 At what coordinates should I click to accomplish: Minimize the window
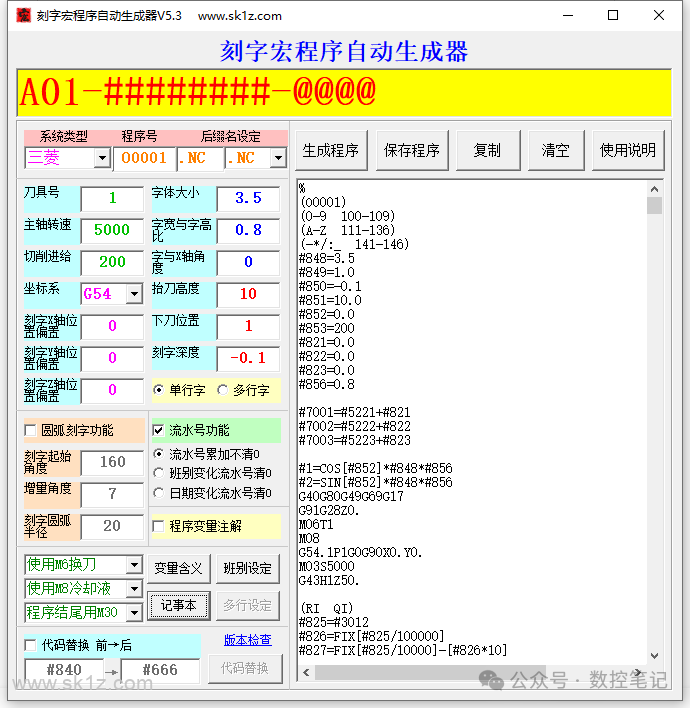tap(568, 15)
